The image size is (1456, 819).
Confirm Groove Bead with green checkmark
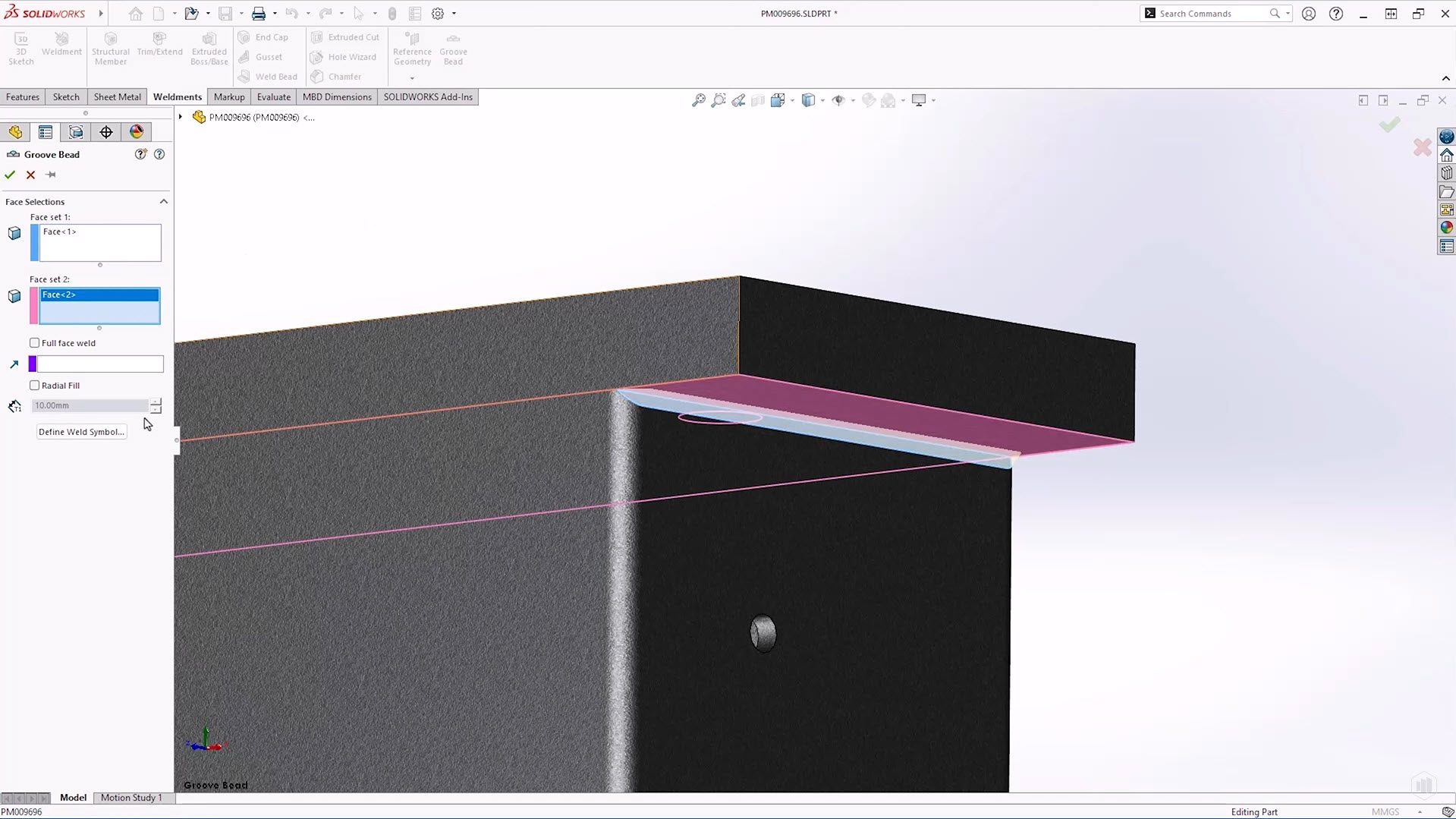[x=10, y=175]
